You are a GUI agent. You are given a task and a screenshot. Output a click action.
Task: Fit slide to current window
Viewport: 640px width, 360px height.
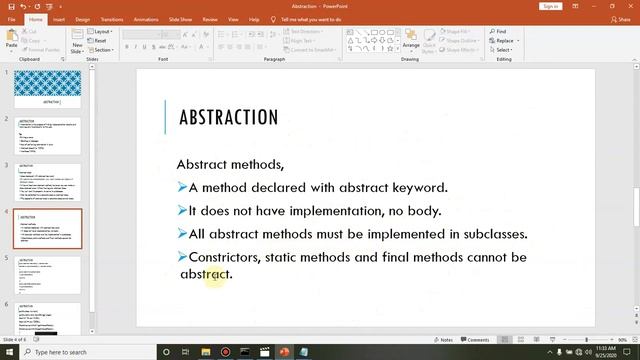click(635, 340)
